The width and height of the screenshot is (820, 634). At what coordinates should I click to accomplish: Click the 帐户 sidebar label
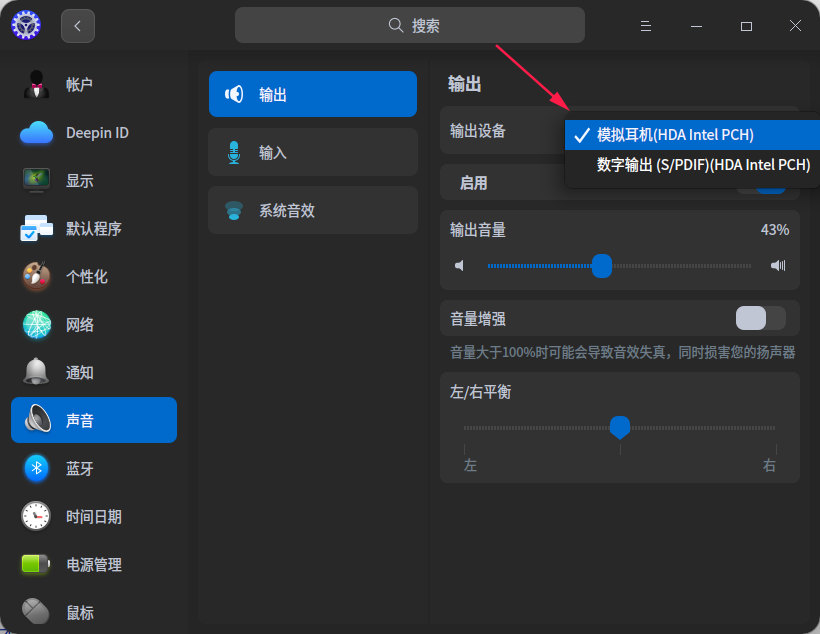[x=79, y=84]
